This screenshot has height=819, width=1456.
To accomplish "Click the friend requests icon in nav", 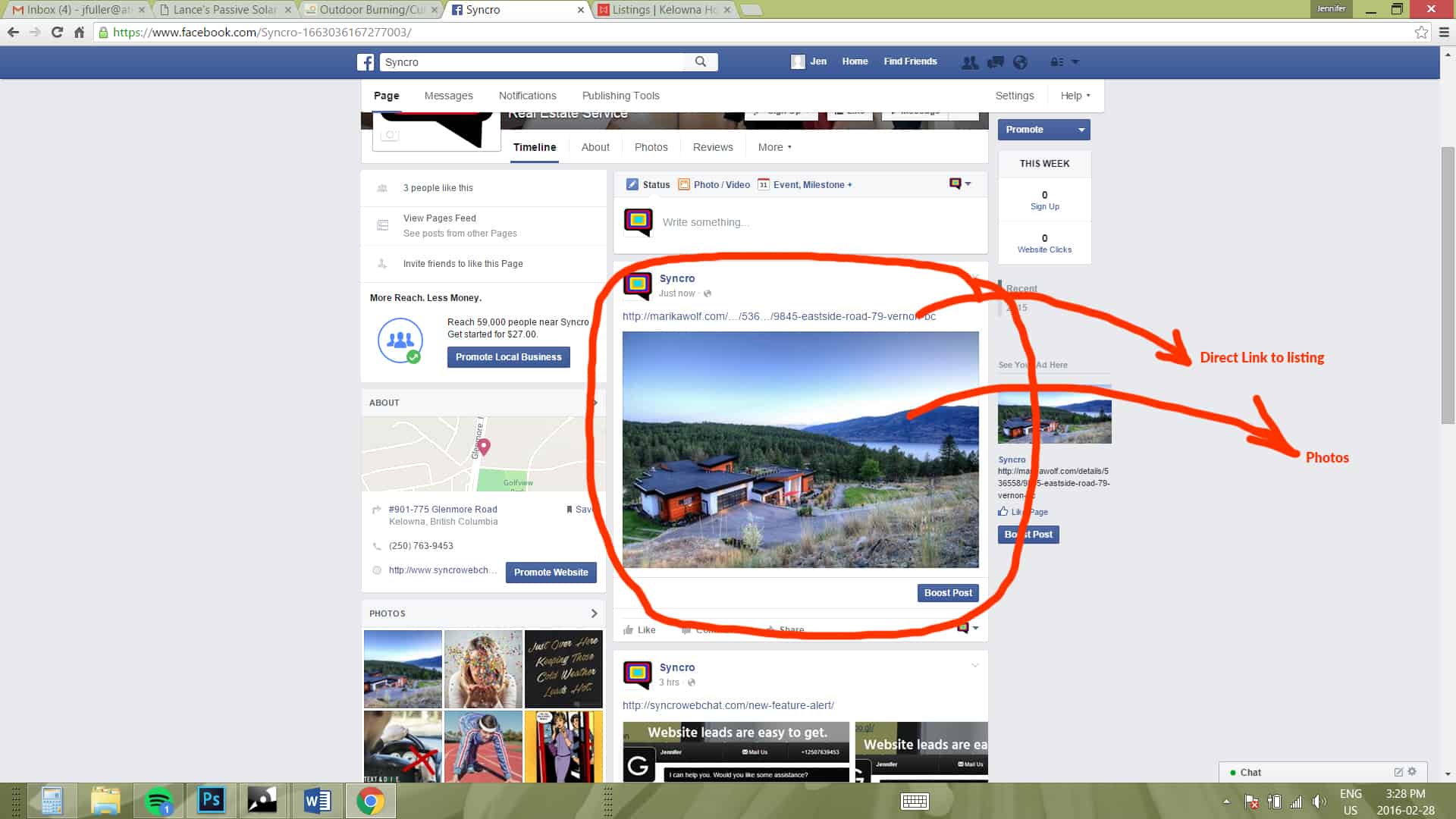I will pos(968,62).
